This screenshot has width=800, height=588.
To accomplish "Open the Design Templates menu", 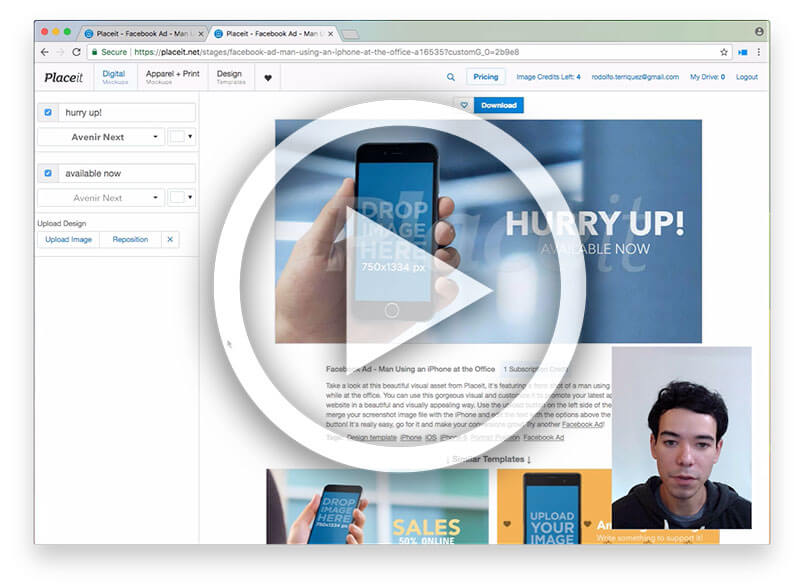I will (231, 77).
